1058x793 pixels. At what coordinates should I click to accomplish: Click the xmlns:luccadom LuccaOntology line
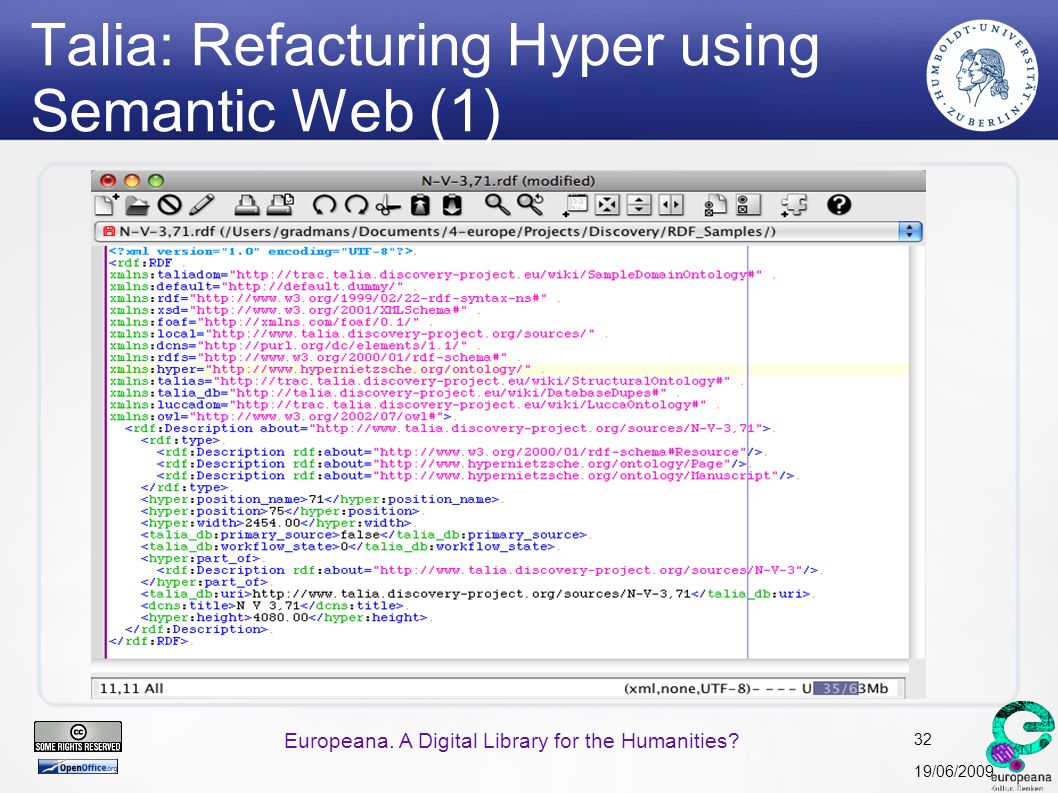(x=408, y=404)
